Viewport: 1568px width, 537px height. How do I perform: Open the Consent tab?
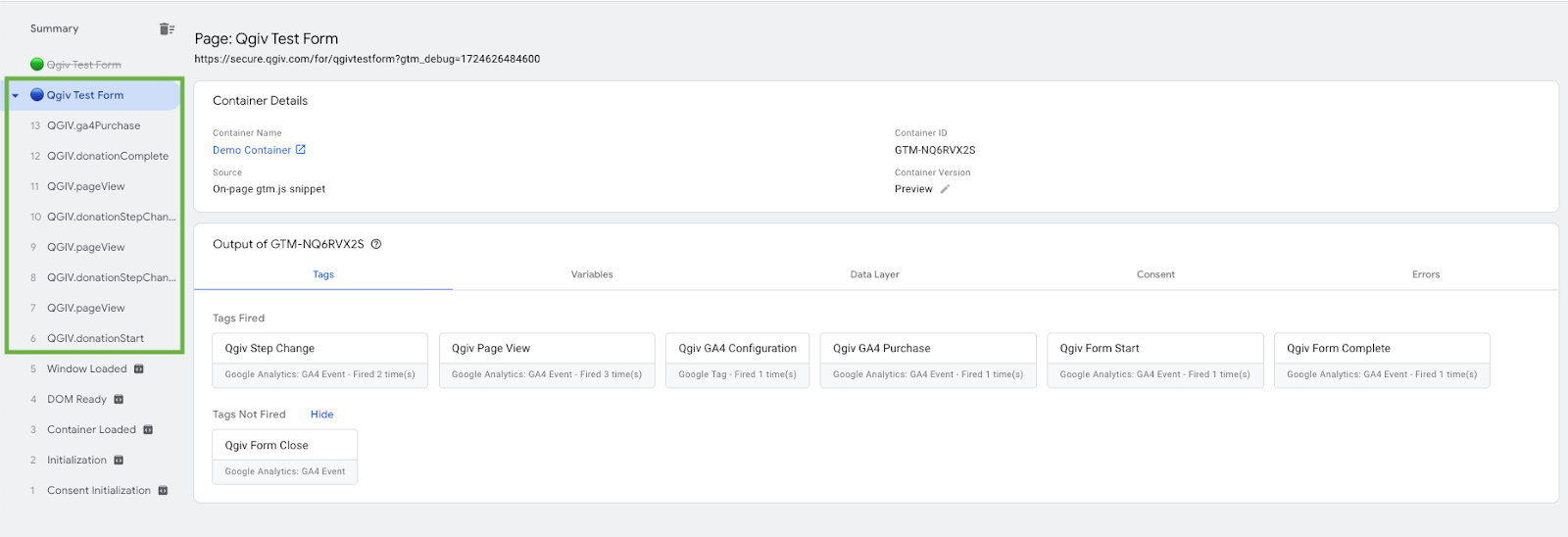point(1155,274)
